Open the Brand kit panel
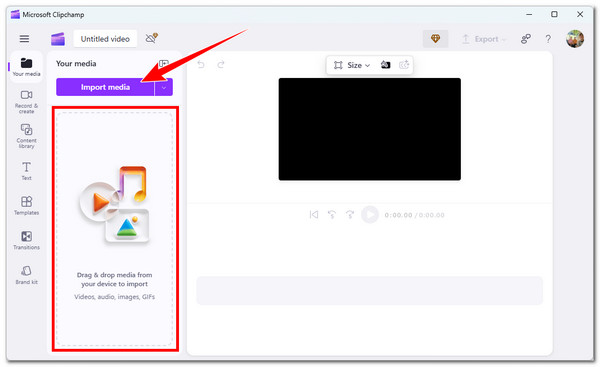Image resolution: width=600 pixels, height=367 pixels. (26, 275)
